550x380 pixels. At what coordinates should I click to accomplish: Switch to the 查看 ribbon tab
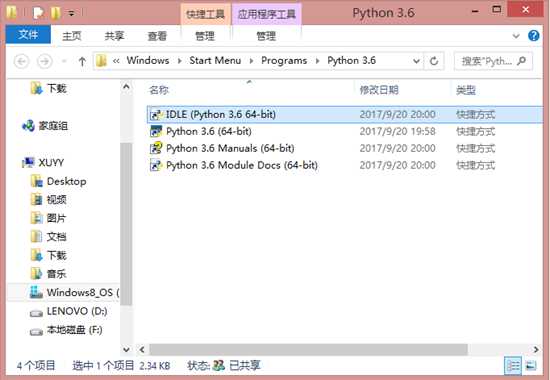point(157,36)
